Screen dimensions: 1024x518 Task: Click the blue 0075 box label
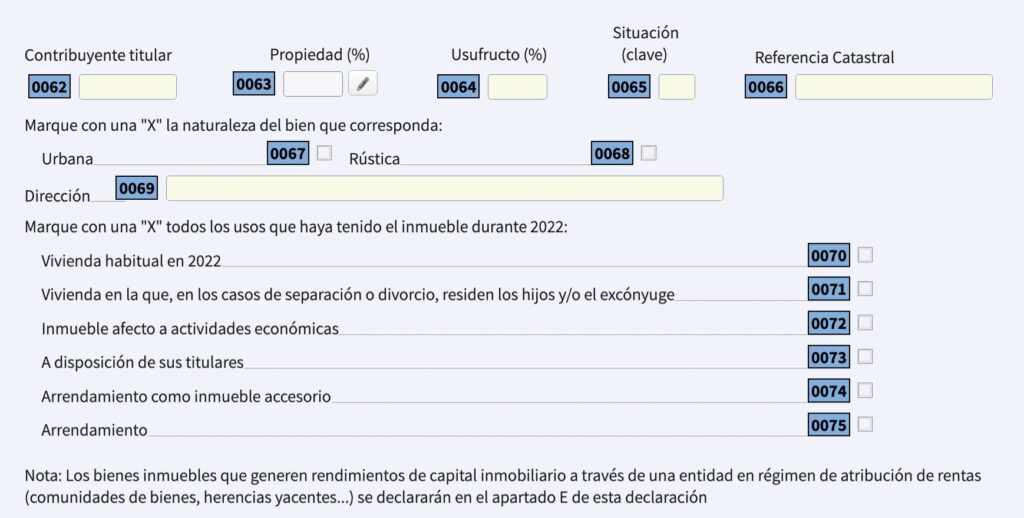point(829,425)
